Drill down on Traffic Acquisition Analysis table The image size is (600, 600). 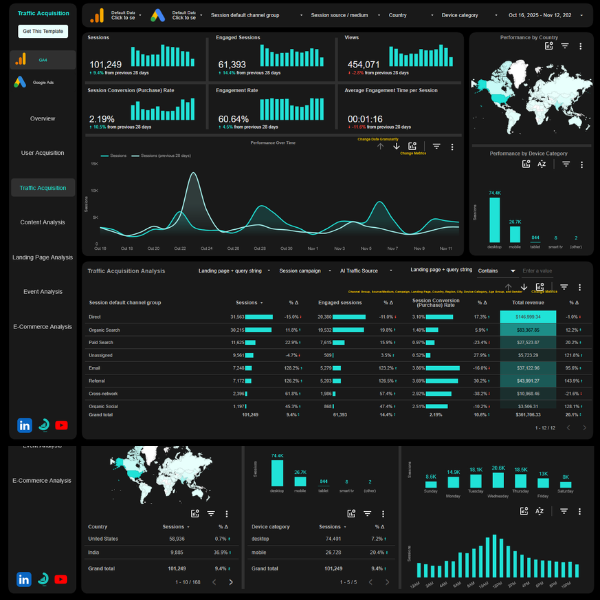[524, 287]
